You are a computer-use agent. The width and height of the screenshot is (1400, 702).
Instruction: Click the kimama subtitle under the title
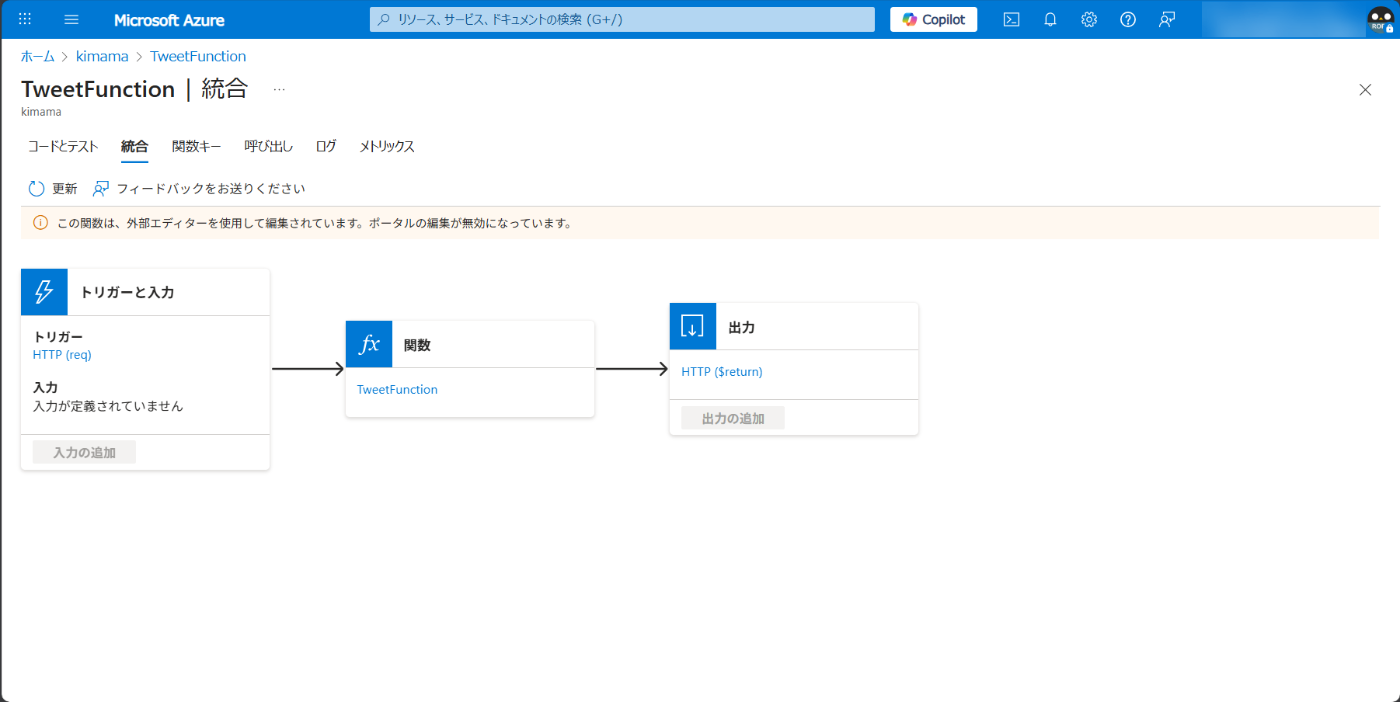coord(41,112)
